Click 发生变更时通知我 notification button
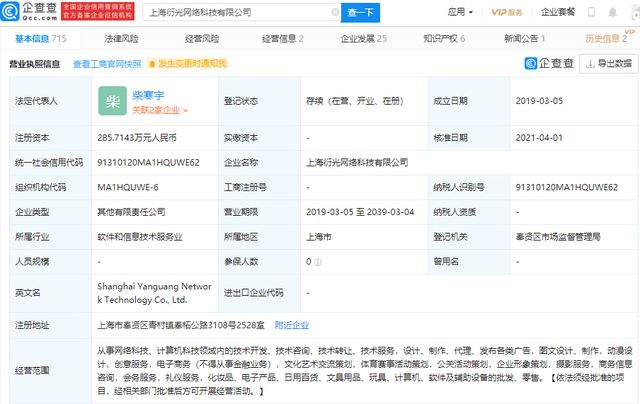The image size is (640, 404). pyautogui.click(x=187, y=64)
